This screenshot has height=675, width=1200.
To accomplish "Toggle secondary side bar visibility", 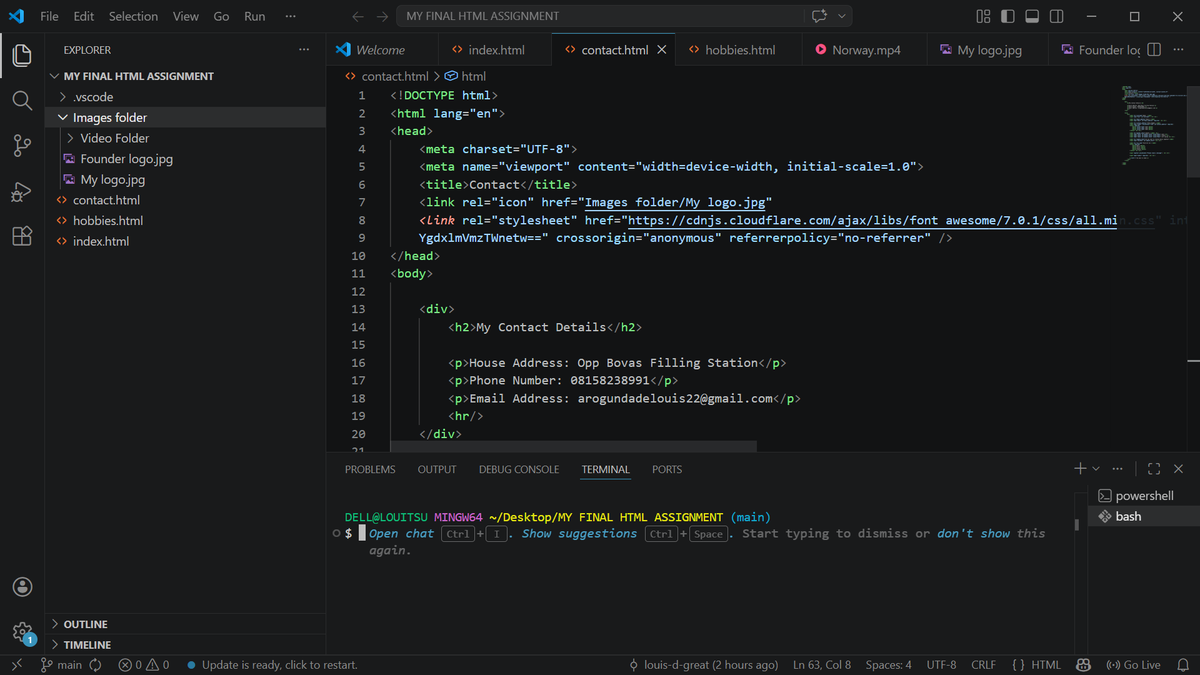I will [1056, 16].
